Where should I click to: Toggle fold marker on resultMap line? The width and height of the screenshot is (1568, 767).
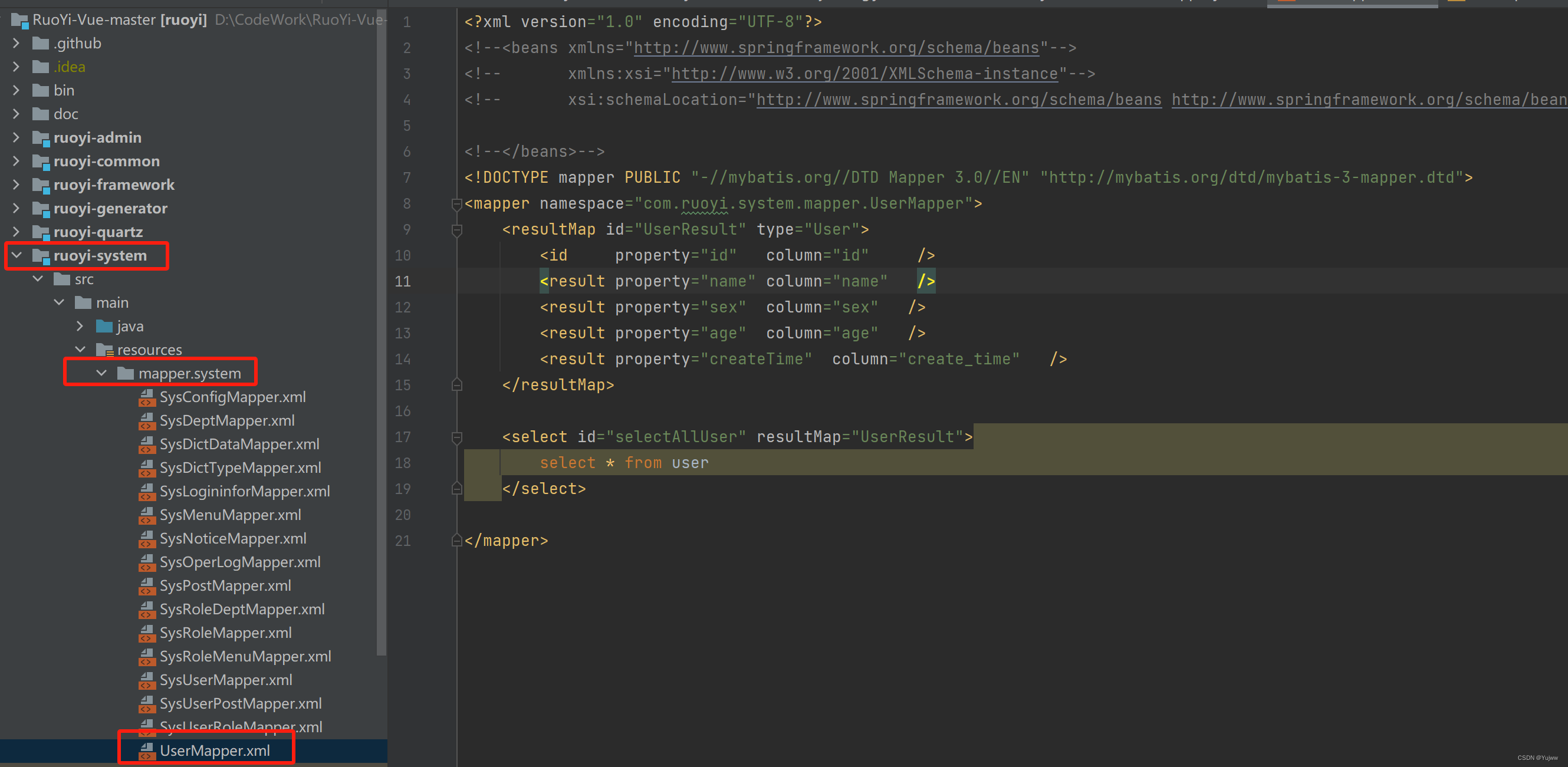tap(456, 230)
